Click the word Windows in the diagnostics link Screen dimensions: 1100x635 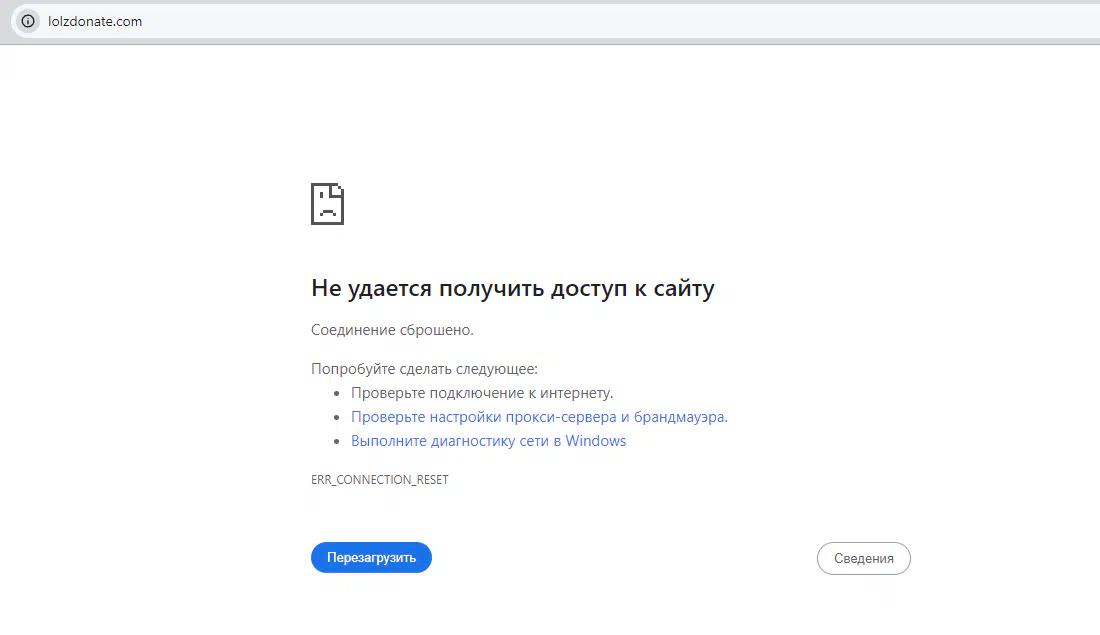point(596,441)
